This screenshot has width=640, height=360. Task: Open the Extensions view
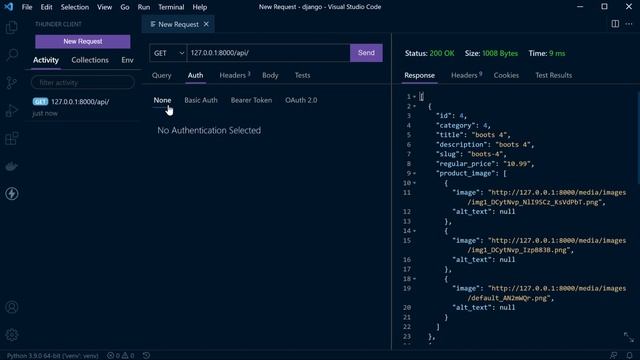tap(12, 138)
